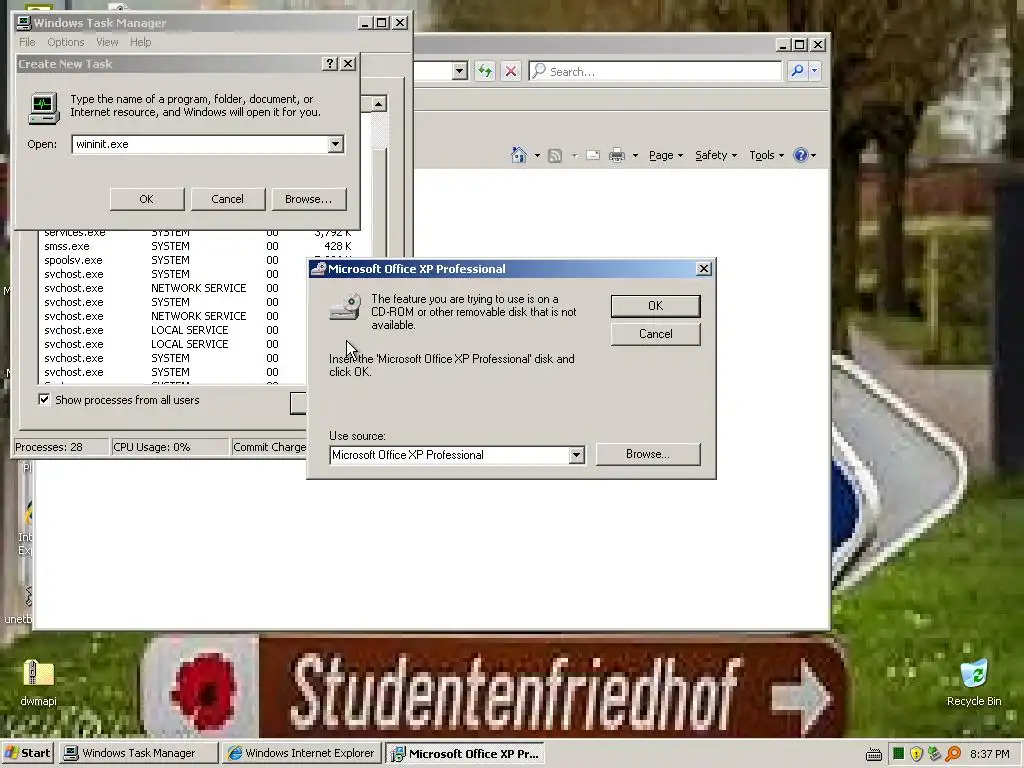Switch to Microsoft Office XP taskbar button
Viewport: 1024px width, 768px height.
click(x=464, y=753)
